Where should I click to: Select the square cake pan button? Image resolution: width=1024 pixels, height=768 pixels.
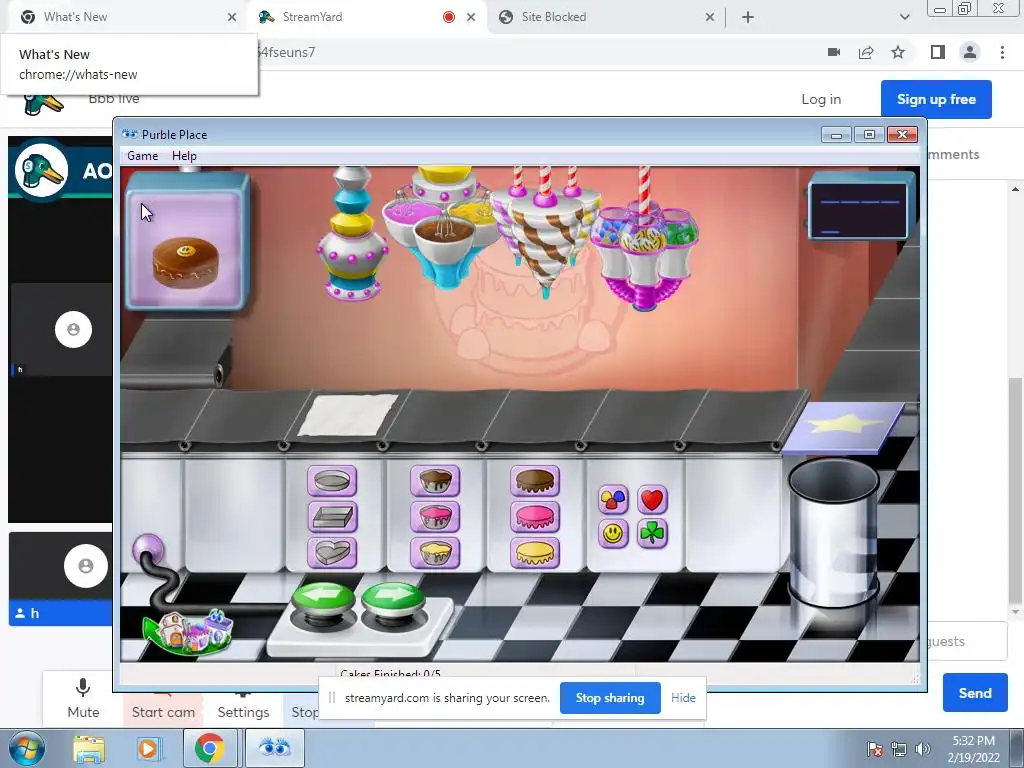332,517
